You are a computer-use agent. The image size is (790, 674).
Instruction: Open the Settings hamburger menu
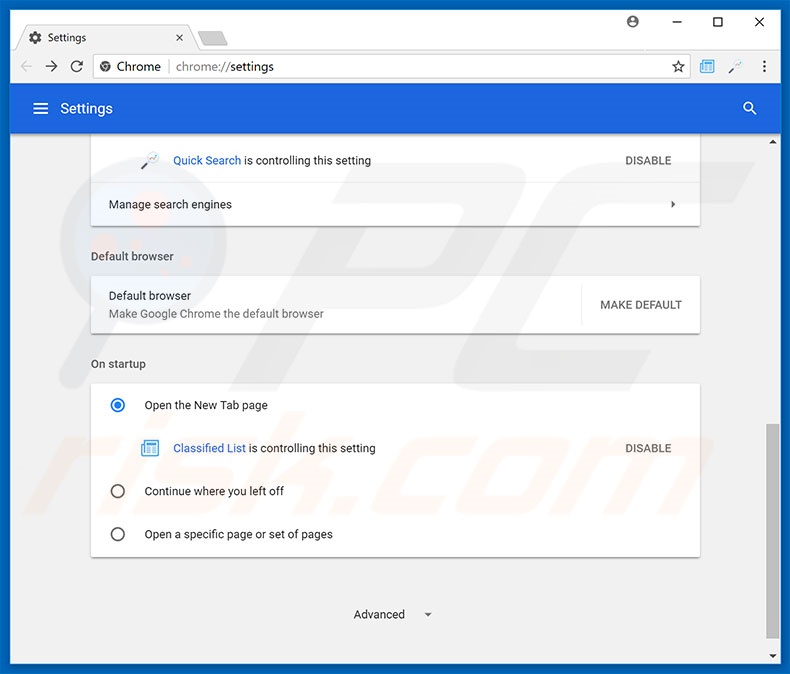point(41,108)
